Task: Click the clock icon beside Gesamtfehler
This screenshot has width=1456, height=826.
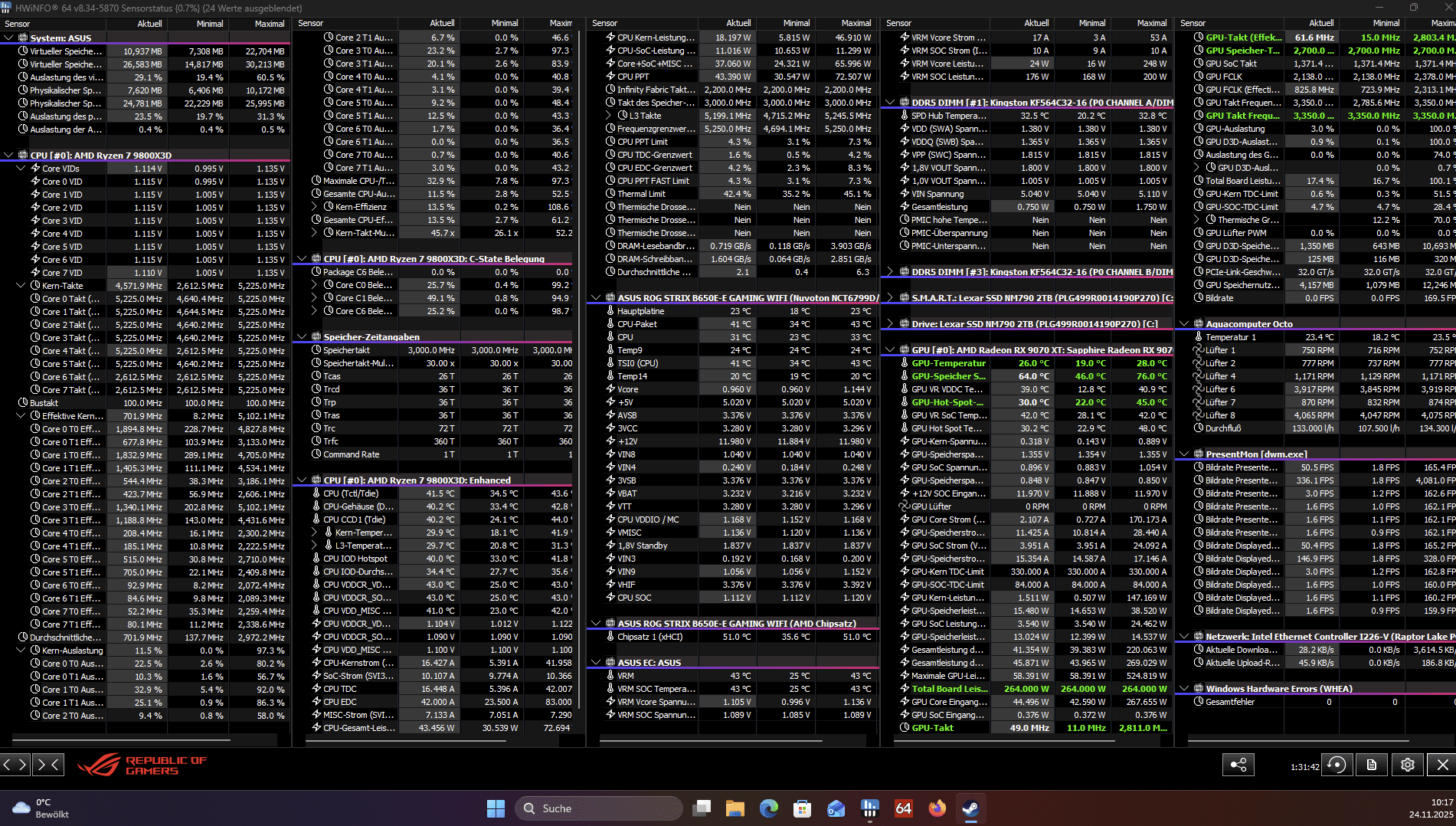Action: coord(1199,702)
